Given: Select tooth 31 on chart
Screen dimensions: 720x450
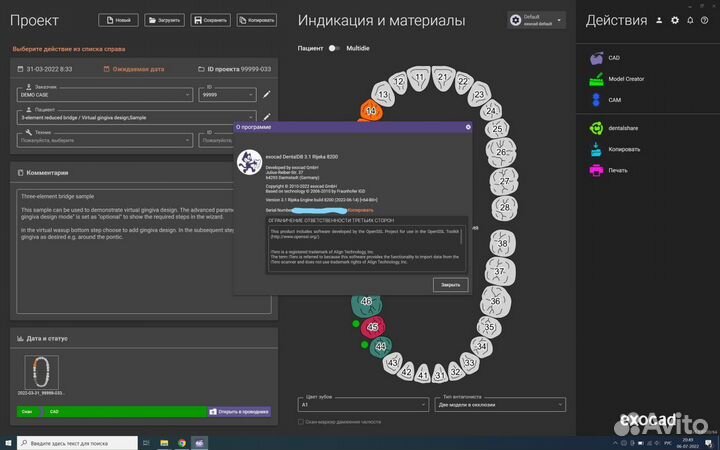Looking at the screenshot, I should coord(439,374).
